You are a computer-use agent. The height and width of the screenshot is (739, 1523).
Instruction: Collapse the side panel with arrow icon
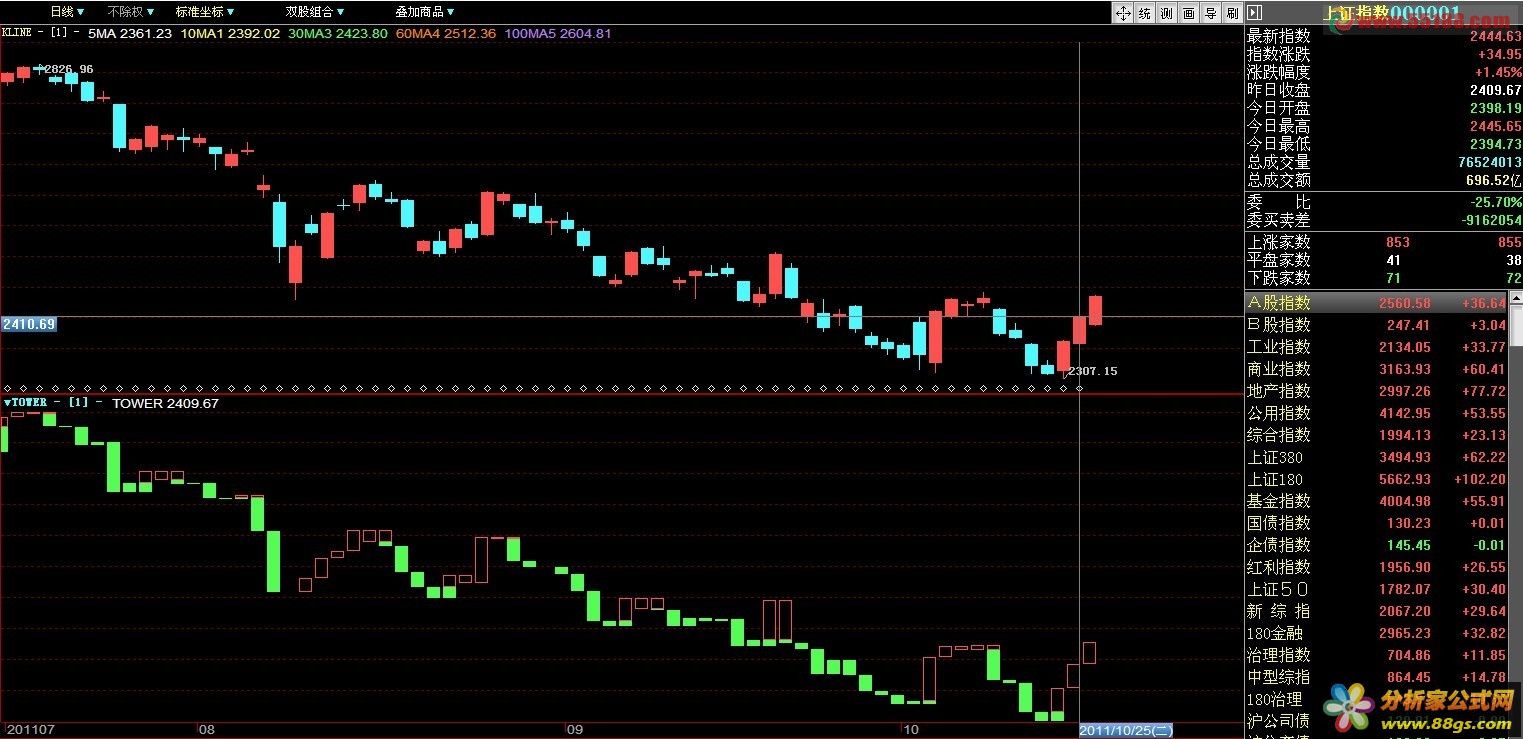(1254, 13)
